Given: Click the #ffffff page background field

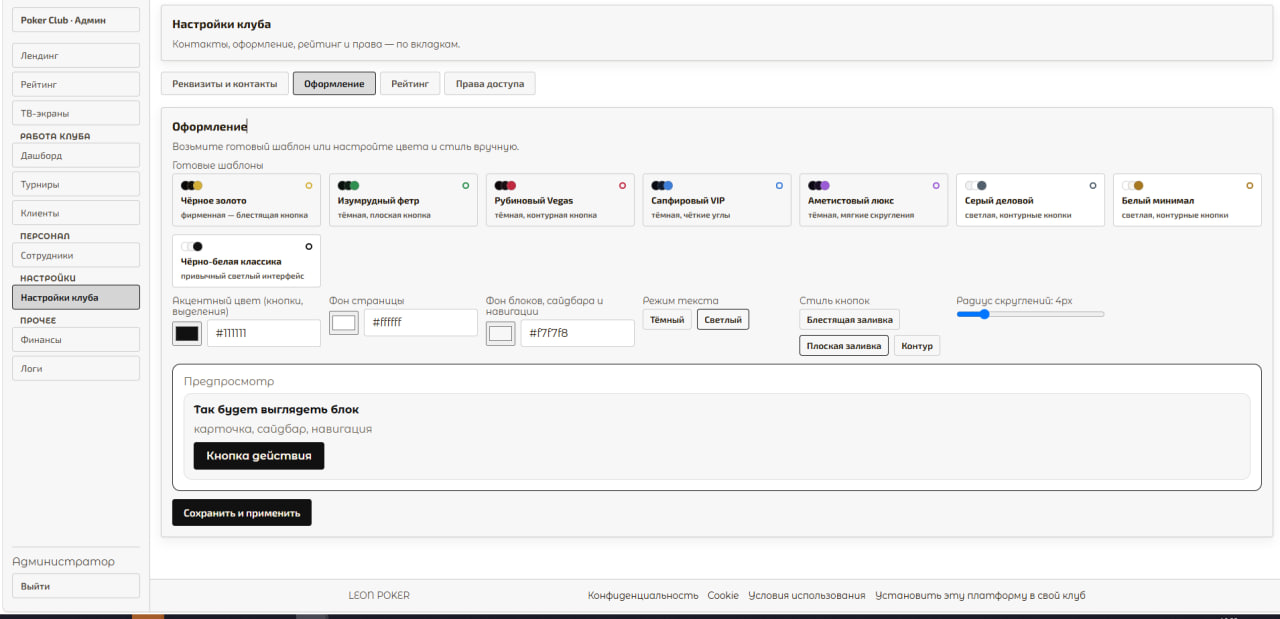Looking at the screenshot, I should (421, 323).
